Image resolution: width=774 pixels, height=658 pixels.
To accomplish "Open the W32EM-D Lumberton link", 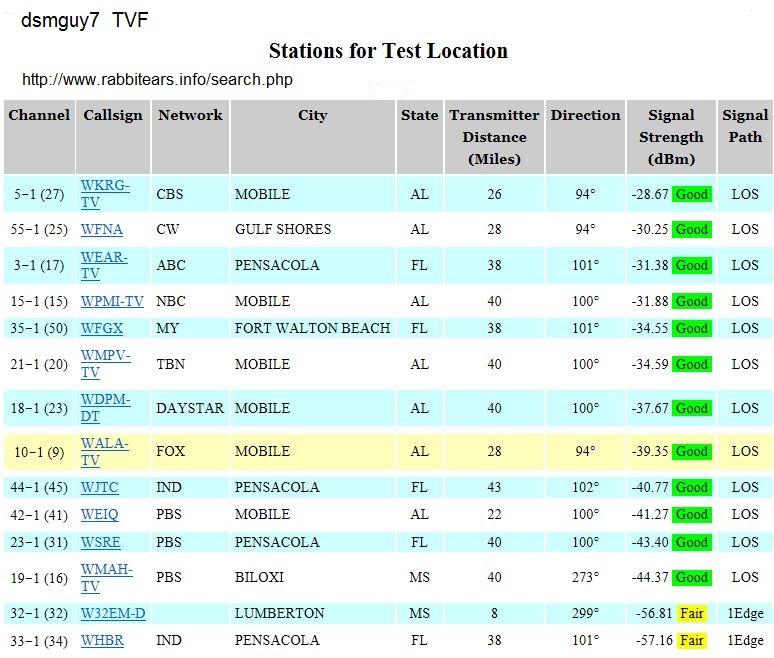I will [112, 613].
